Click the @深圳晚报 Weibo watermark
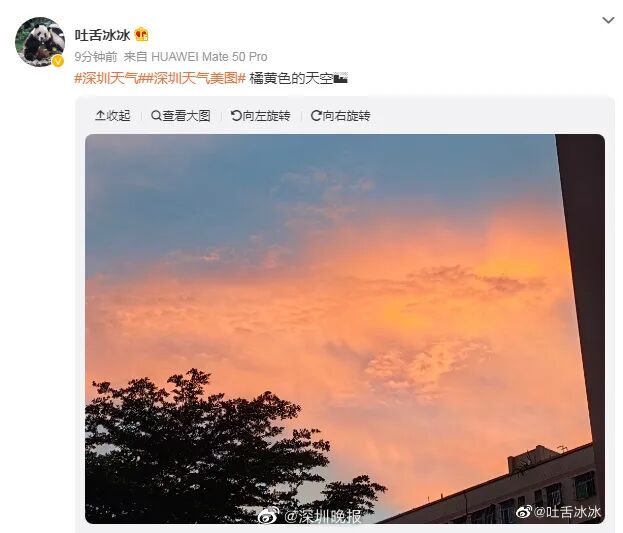Image resolution: width=623 pixels, height=533 pixels. [x=310, y=516]
